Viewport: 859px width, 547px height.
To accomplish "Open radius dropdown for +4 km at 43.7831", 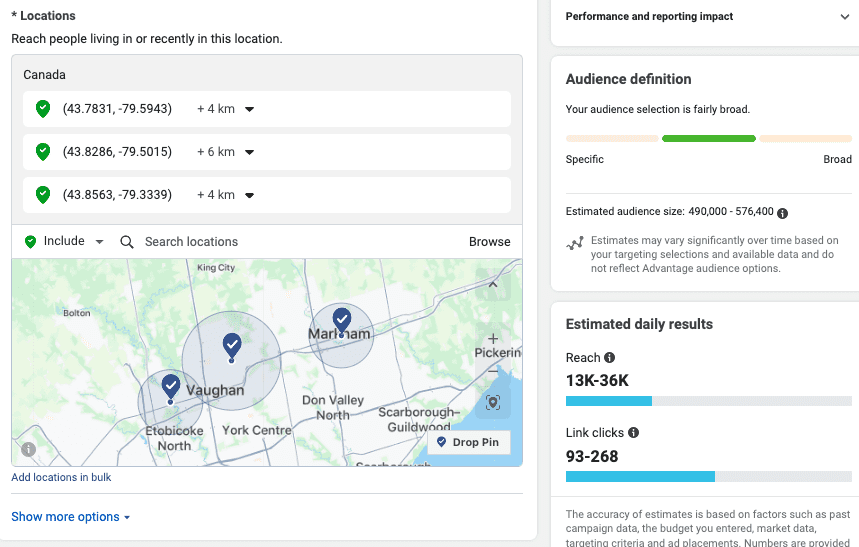I will (249, 109).
